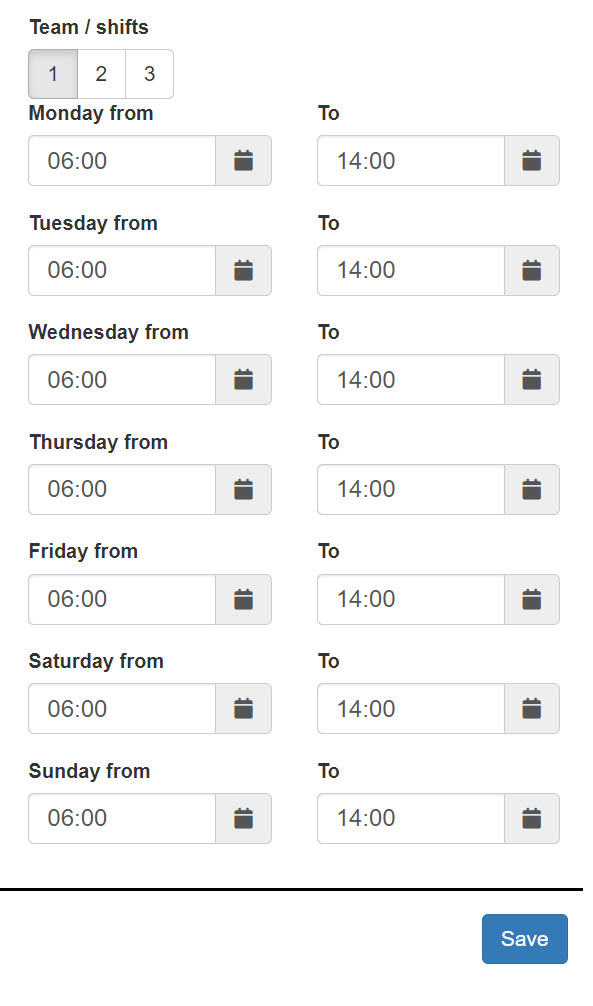Click calendar icon for Wednesday To field
The height and width of the screenshot is (1006, 593).
[531, 380]
